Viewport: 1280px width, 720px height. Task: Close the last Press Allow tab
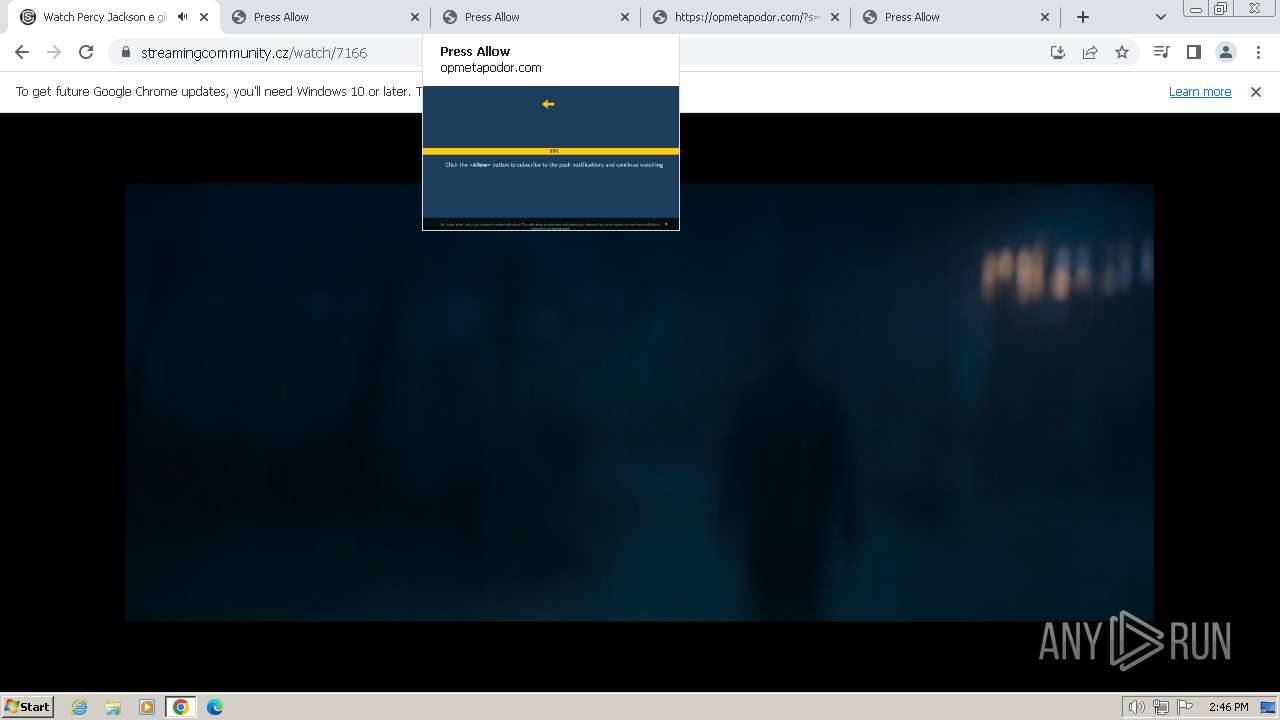click(x=1045, y=17)
